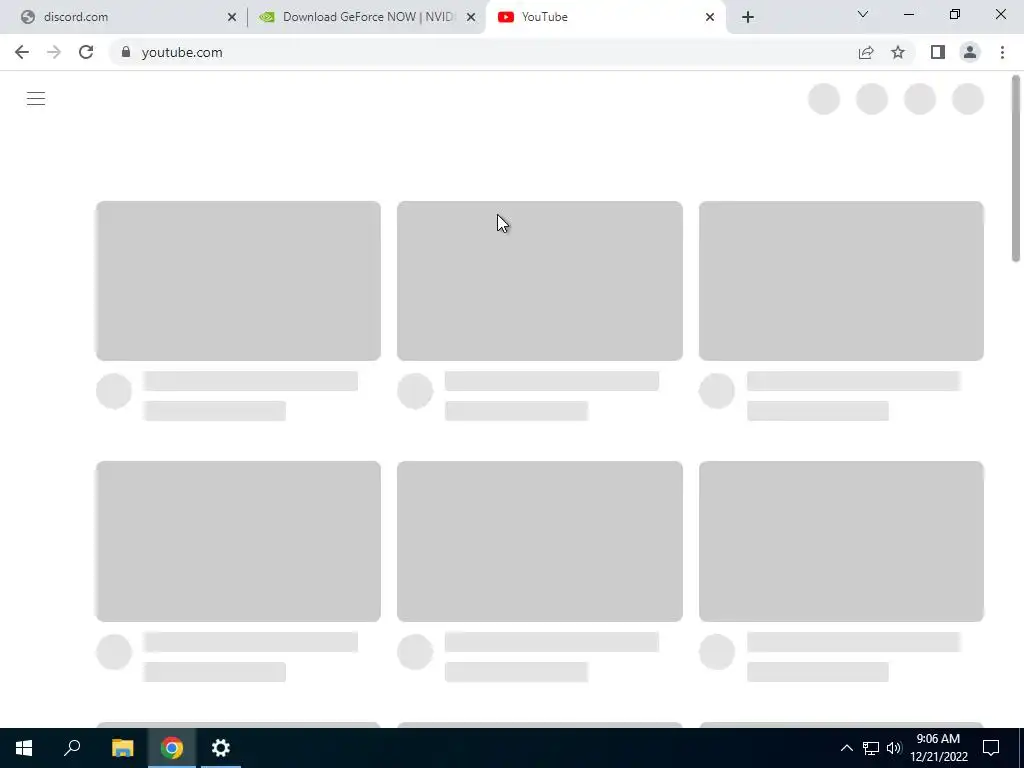Viewport: 1024px width, 768px height.
Task: Expand the tab search dropdown
Action: coord(863,14)
